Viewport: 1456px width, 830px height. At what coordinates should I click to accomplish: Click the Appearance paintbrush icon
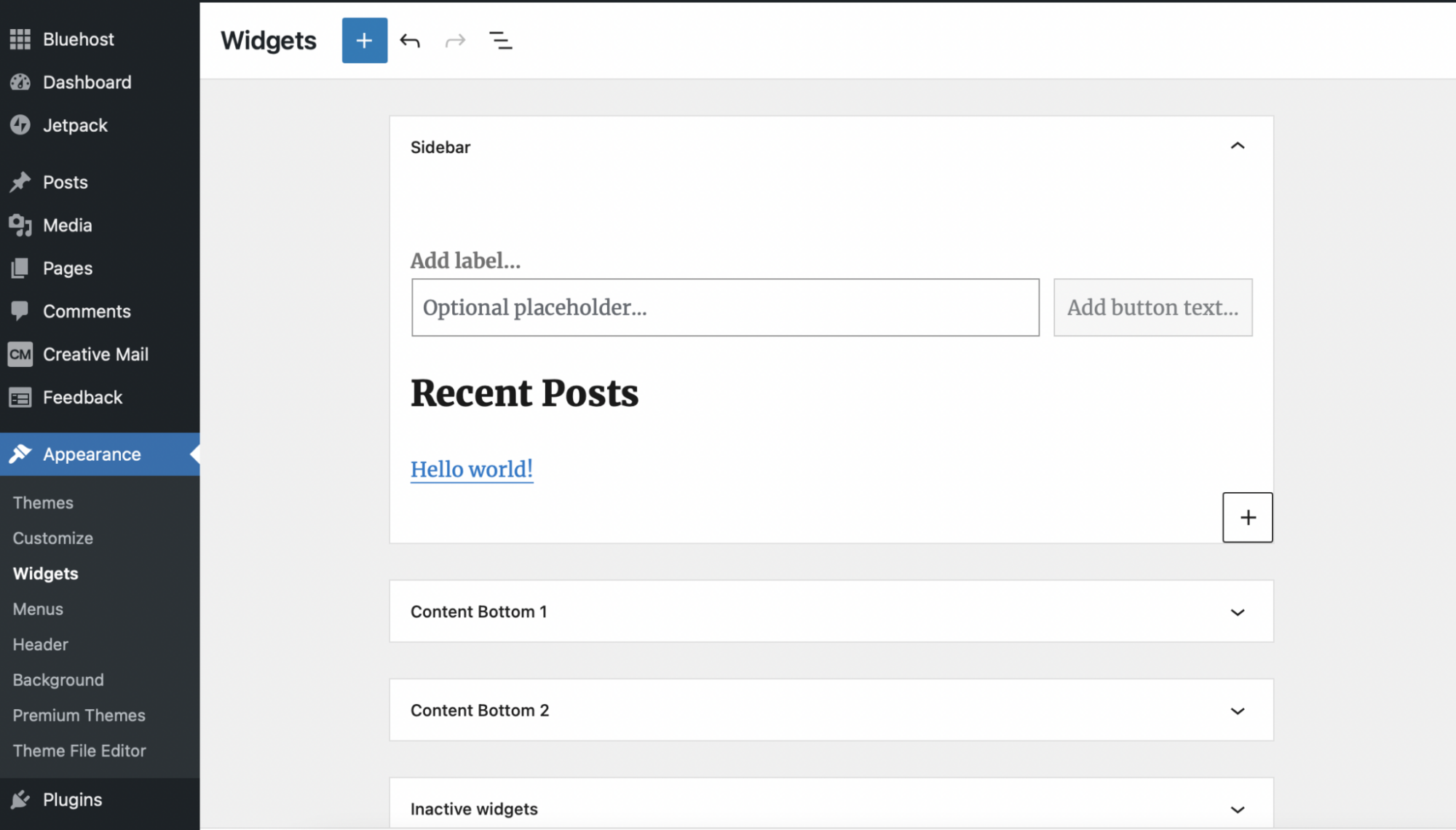coord(20,454)
